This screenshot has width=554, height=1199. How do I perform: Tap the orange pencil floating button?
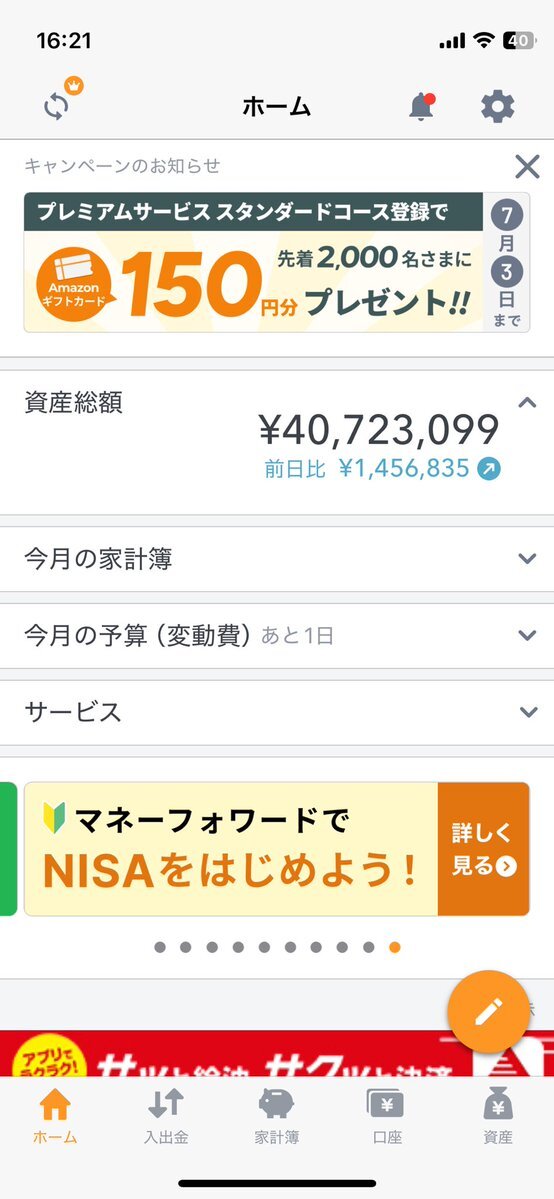click(x=488, y=1012)
